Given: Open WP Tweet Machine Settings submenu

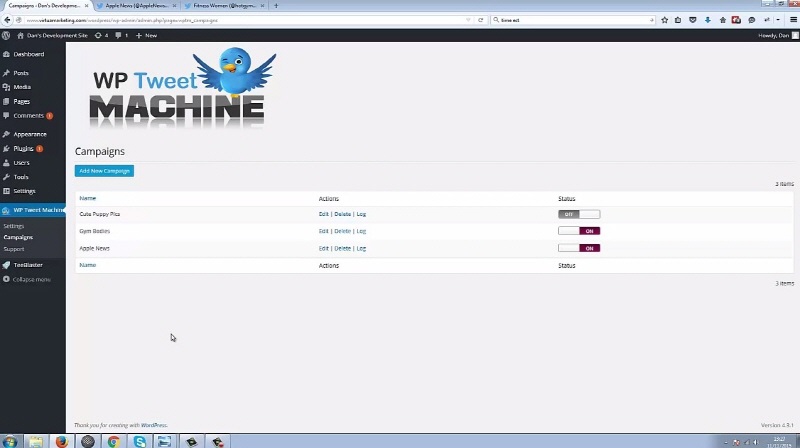Looking at the screenshot, I should pos(14,226).
